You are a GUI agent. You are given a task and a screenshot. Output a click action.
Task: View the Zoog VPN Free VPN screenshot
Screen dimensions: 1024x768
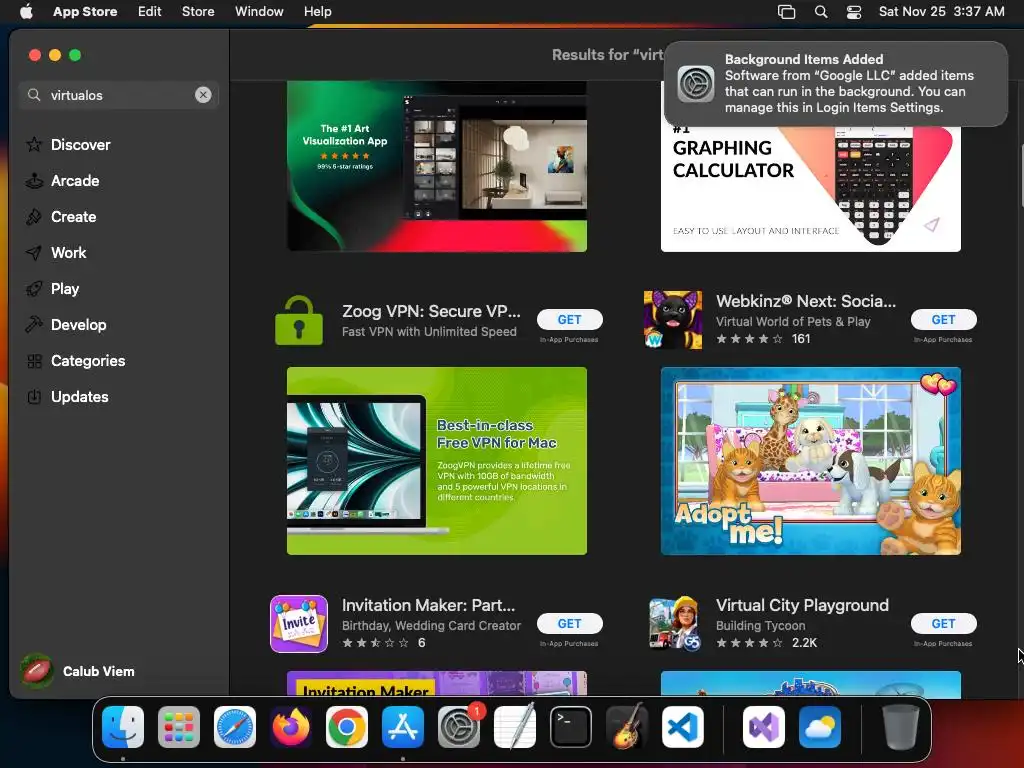[437, 461]
